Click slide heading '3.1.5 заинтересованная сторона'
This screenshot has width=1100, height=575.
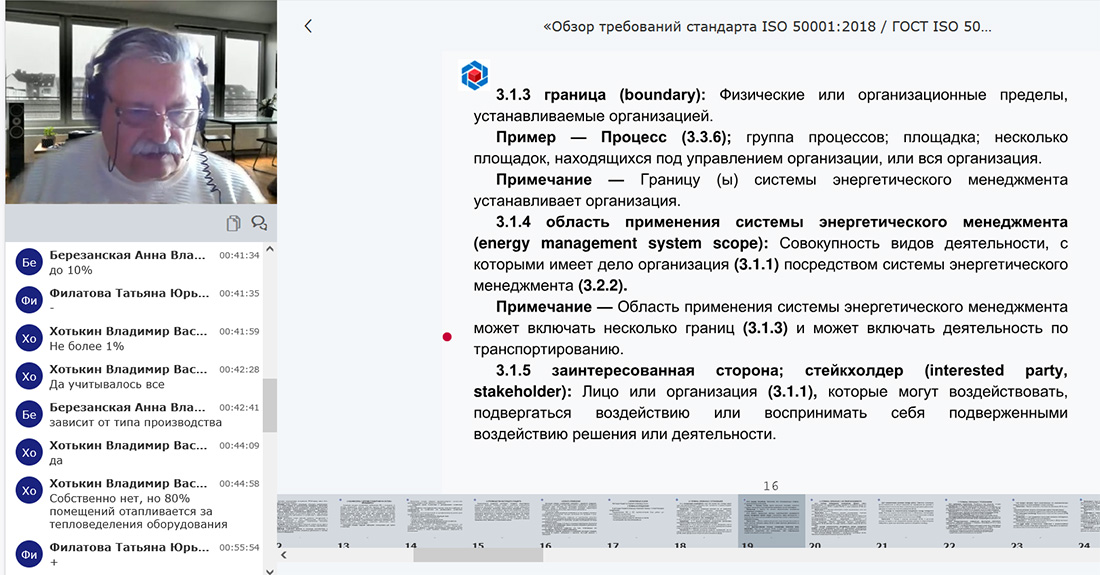pyautogui.click(x=639, y=370)
